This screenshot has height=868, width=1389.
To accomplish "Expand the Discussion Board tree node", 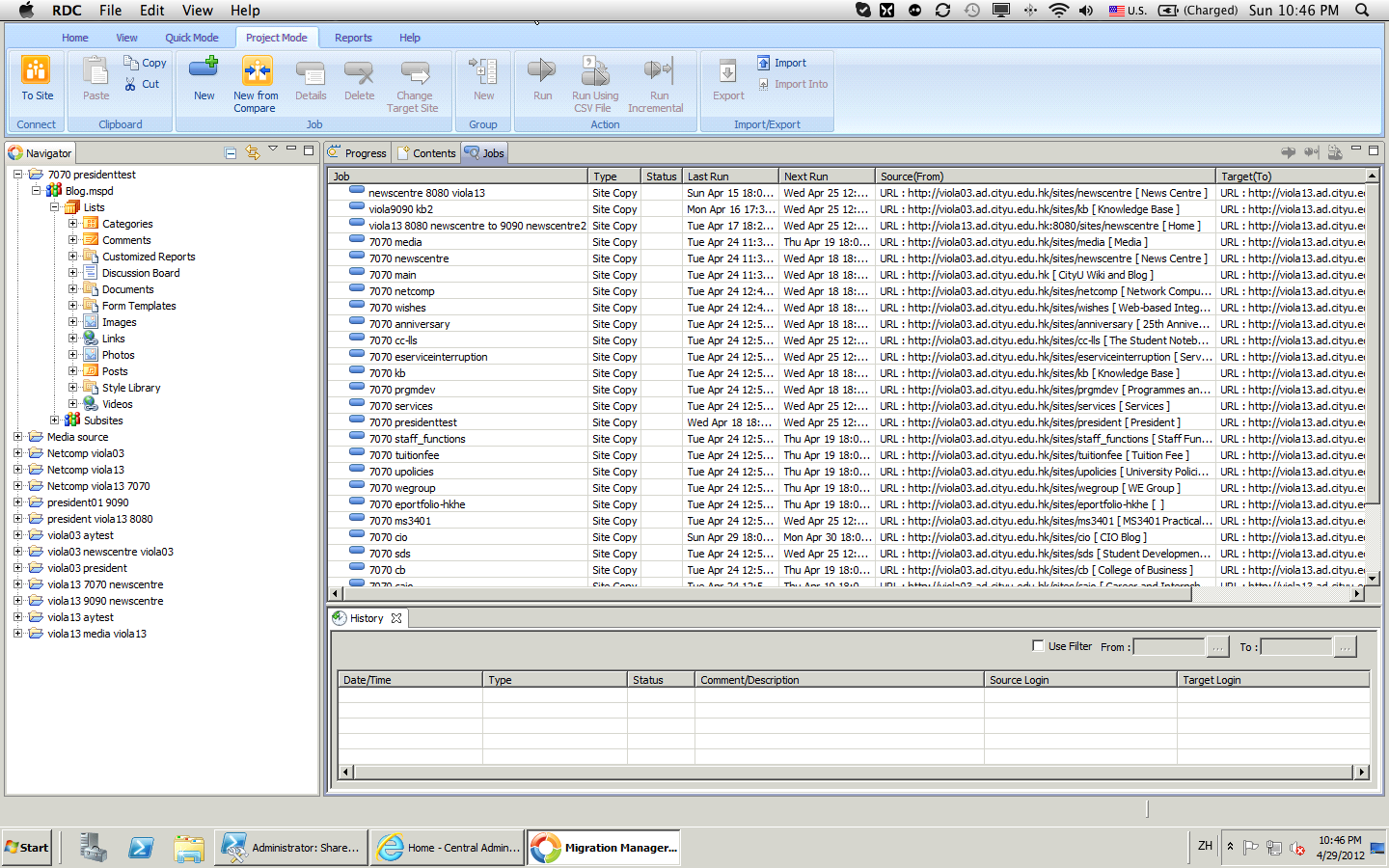I will pyautogui.click(x=72, y=273).
